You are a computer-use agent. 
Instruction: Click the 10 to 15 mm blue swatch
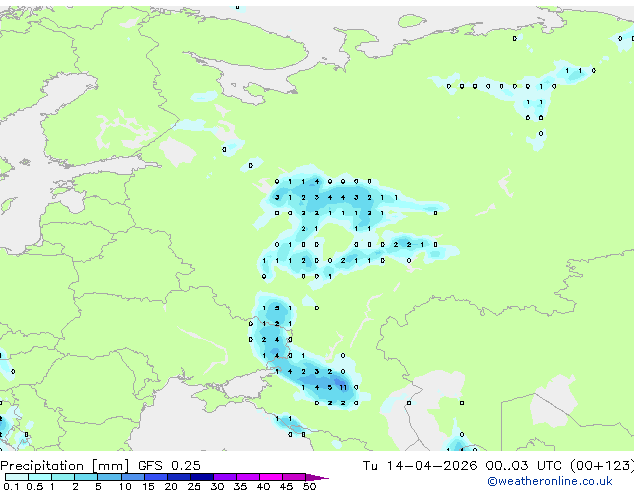coord(132,477)
